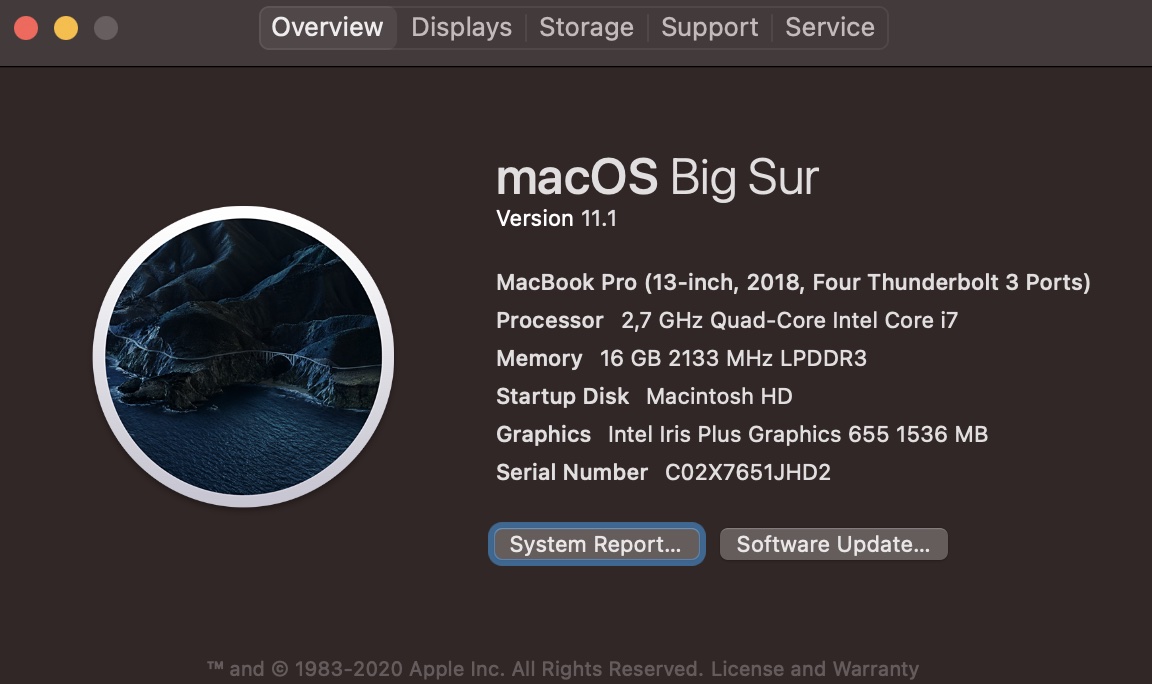Click the System Report button
Viewport: 1152px width, 684px height.
point(596,545)
